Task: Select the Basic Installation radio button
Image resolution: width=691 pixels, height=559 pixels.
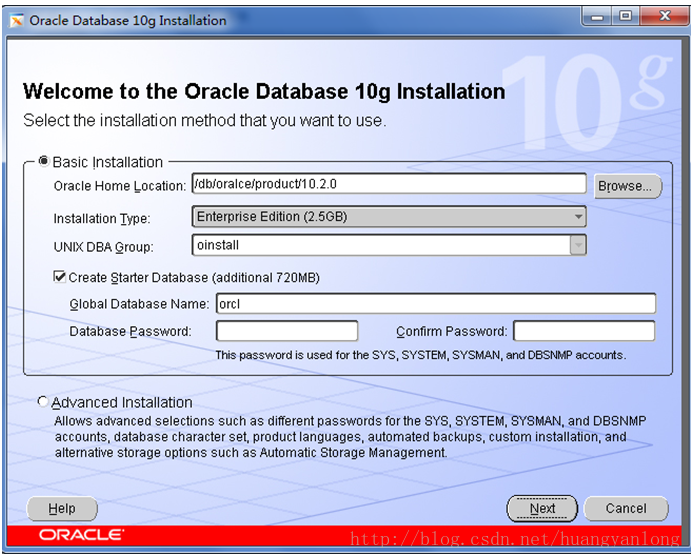Action: [43, 161]
